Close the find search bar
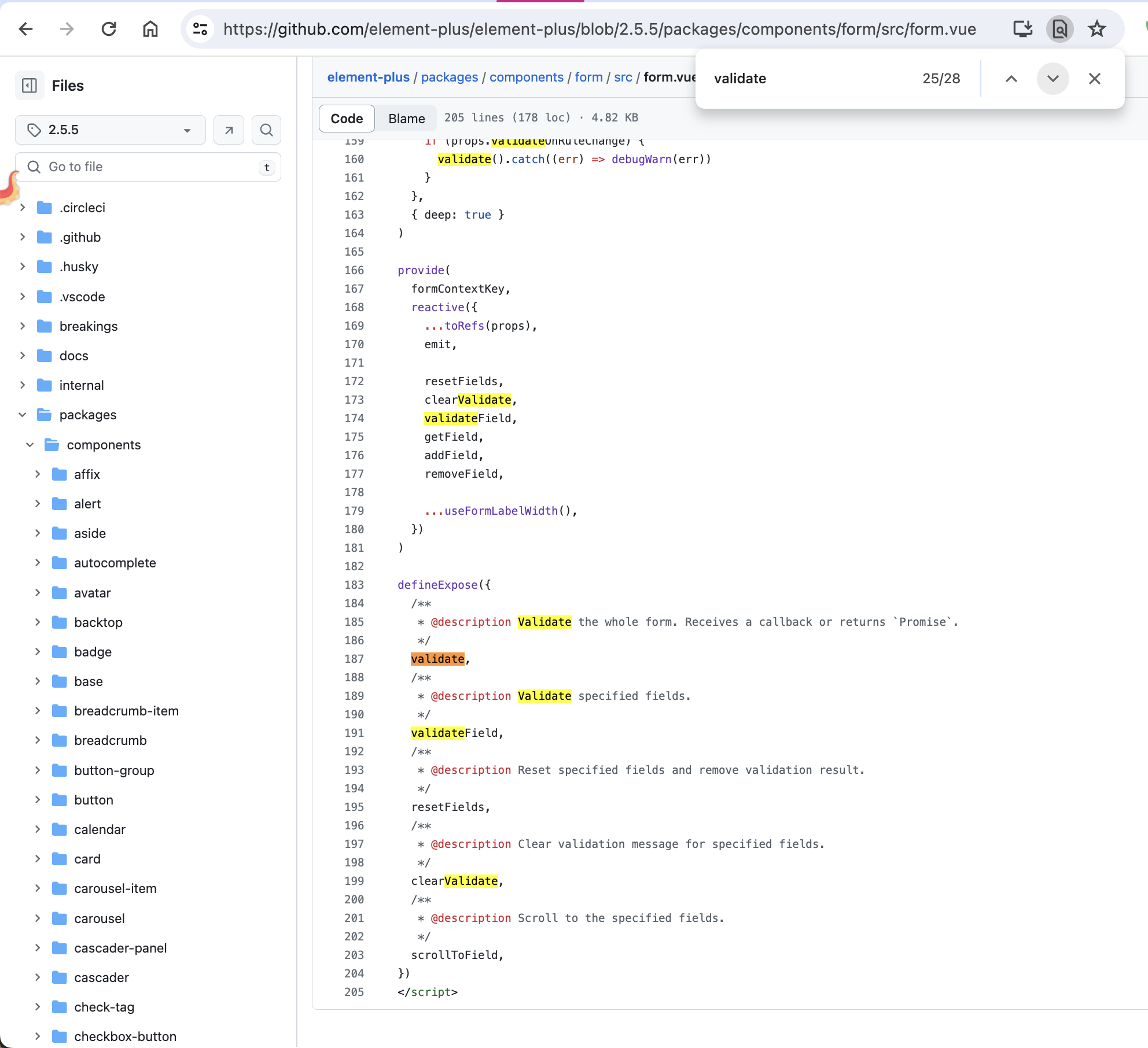The height and width of the screenshot is (1048, 1148). coord(1094,79)
